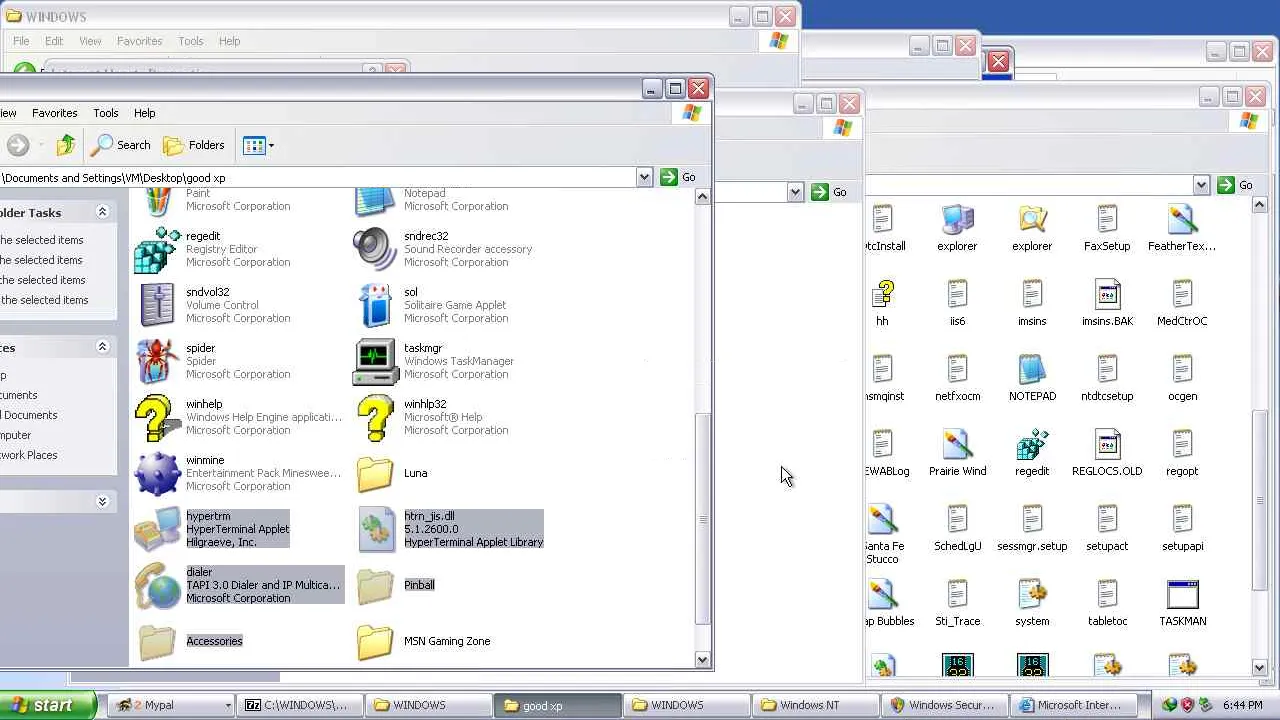Select the MedCtrOC log file
This screenshot has height=720, width=1280.
click(1182, 303)
